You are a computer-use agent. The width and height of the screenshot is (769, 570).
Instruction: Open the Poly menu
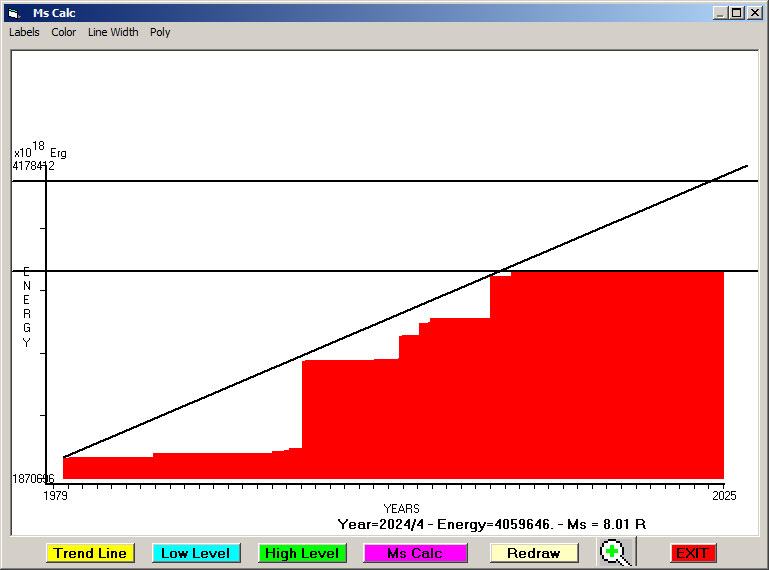pos(160,32)
